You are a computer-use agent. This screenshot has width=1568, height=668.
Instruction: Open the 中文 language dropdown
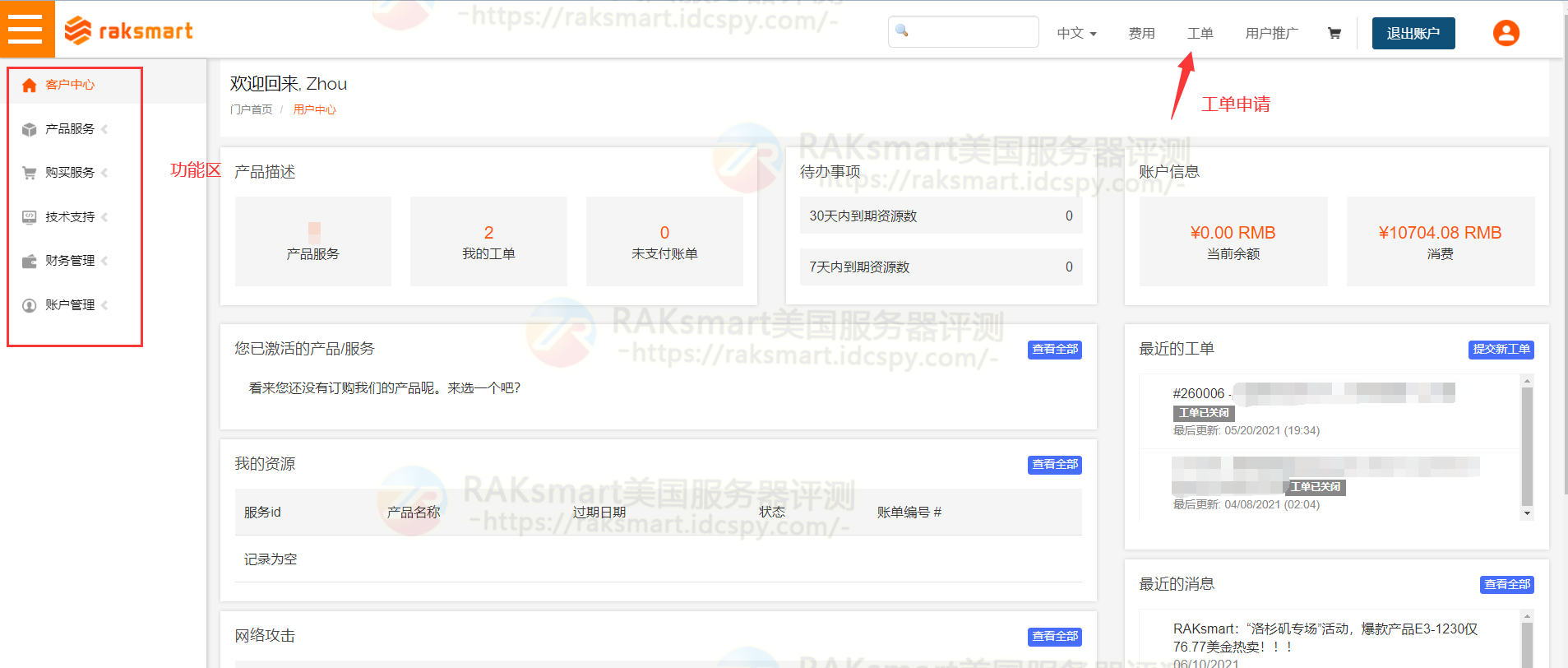[x=1076, y=33]
